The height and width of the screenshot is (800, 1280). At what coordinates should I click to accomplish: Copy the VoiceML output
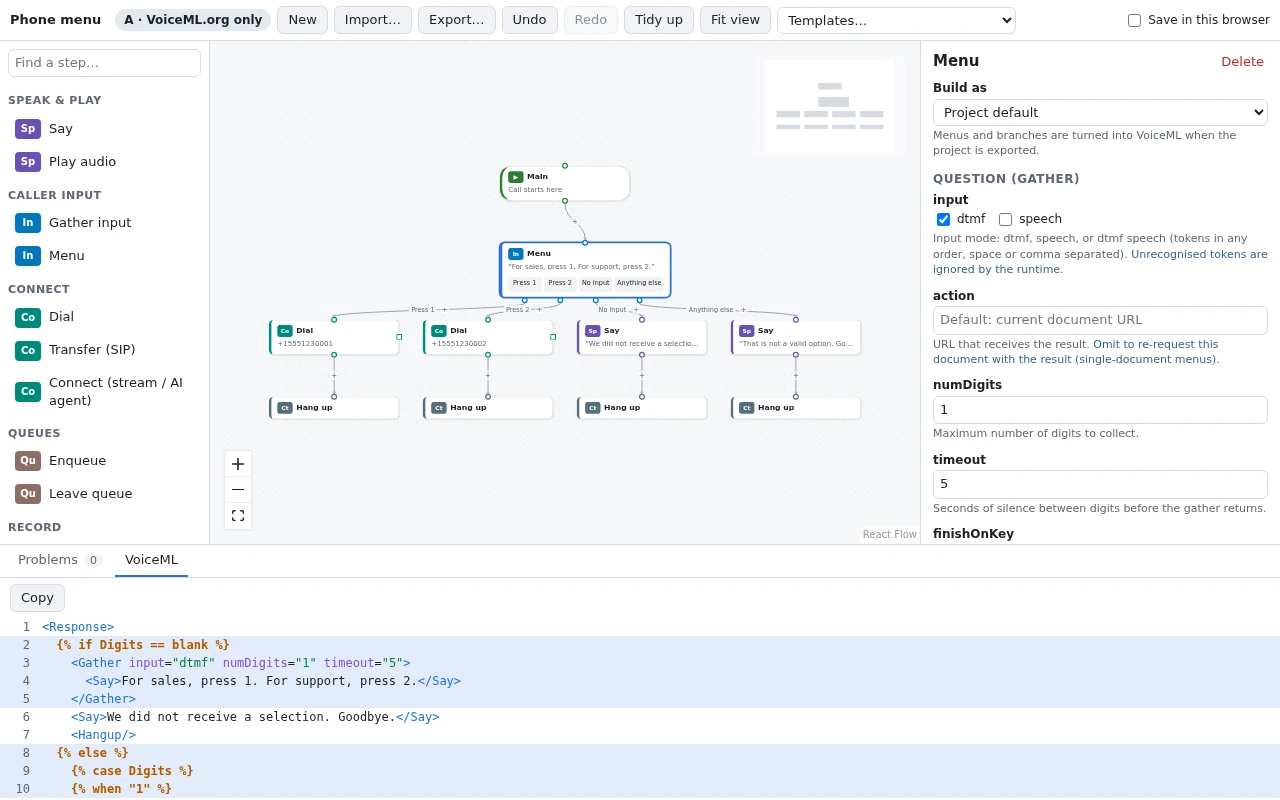click(37, 598)
